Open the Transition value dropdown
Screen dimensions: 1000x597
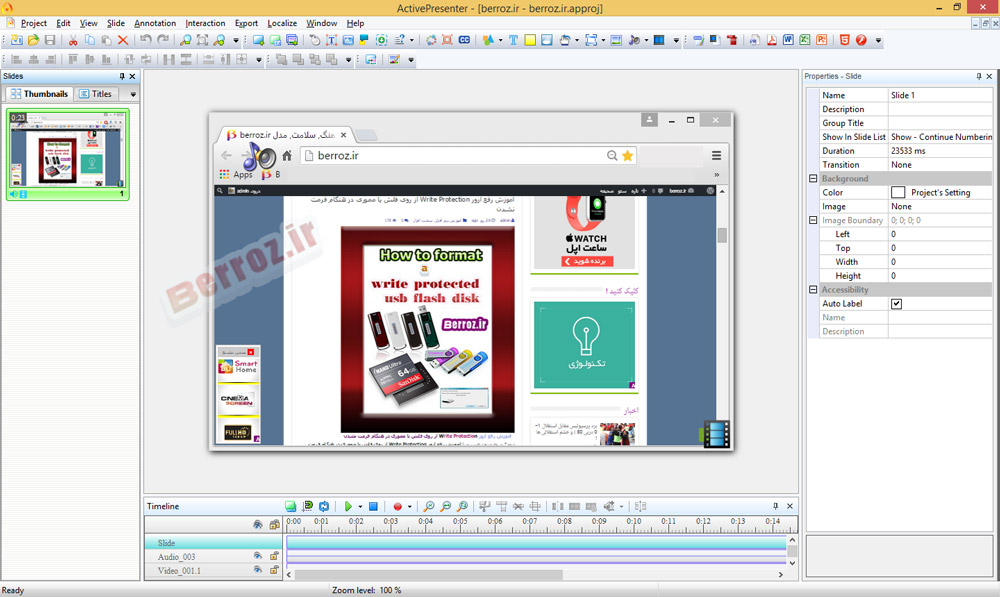(941, 165)
